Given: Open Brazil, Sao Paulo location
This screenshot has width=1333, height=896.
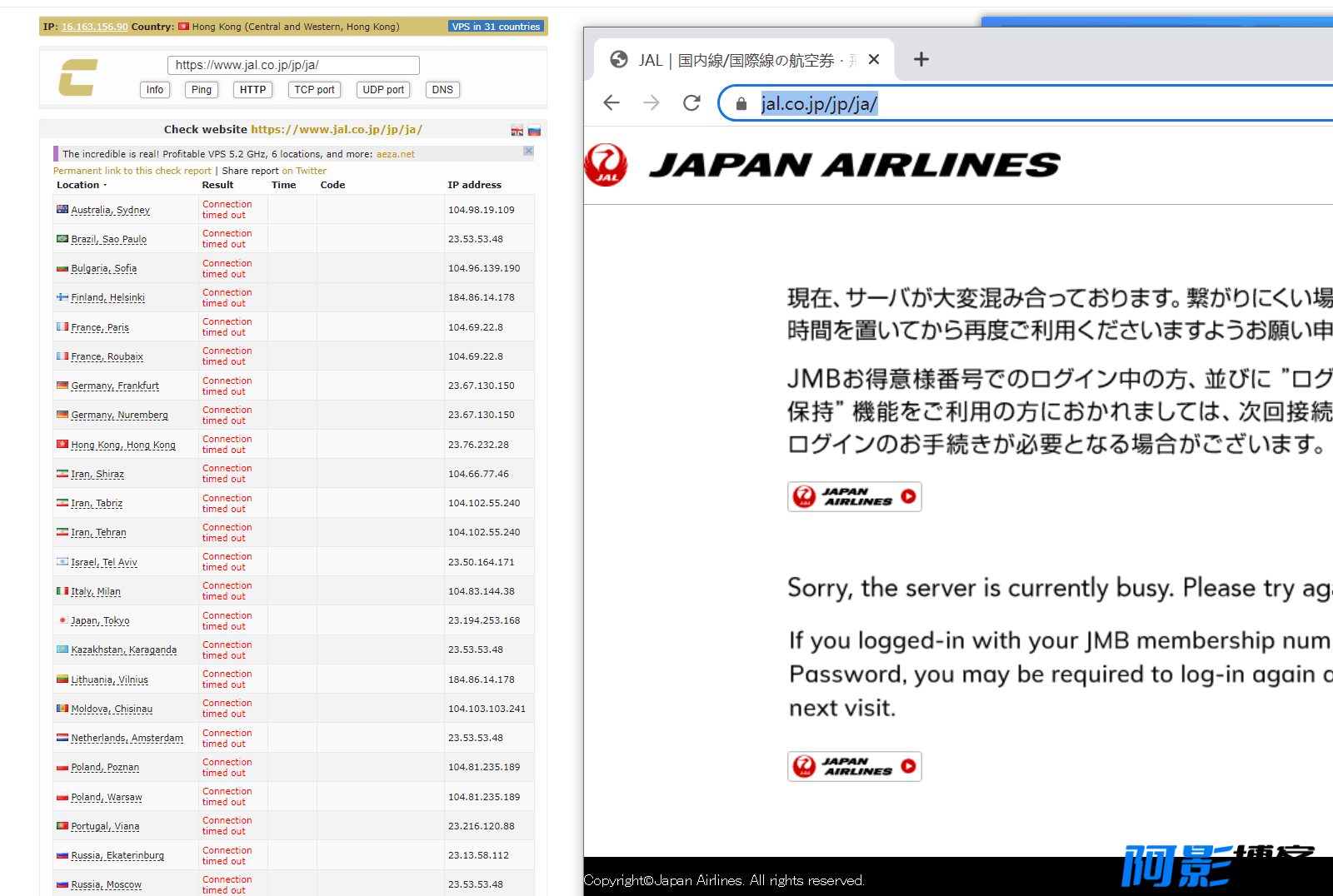Looking at the screenshot, I should (x=108, y=239).
